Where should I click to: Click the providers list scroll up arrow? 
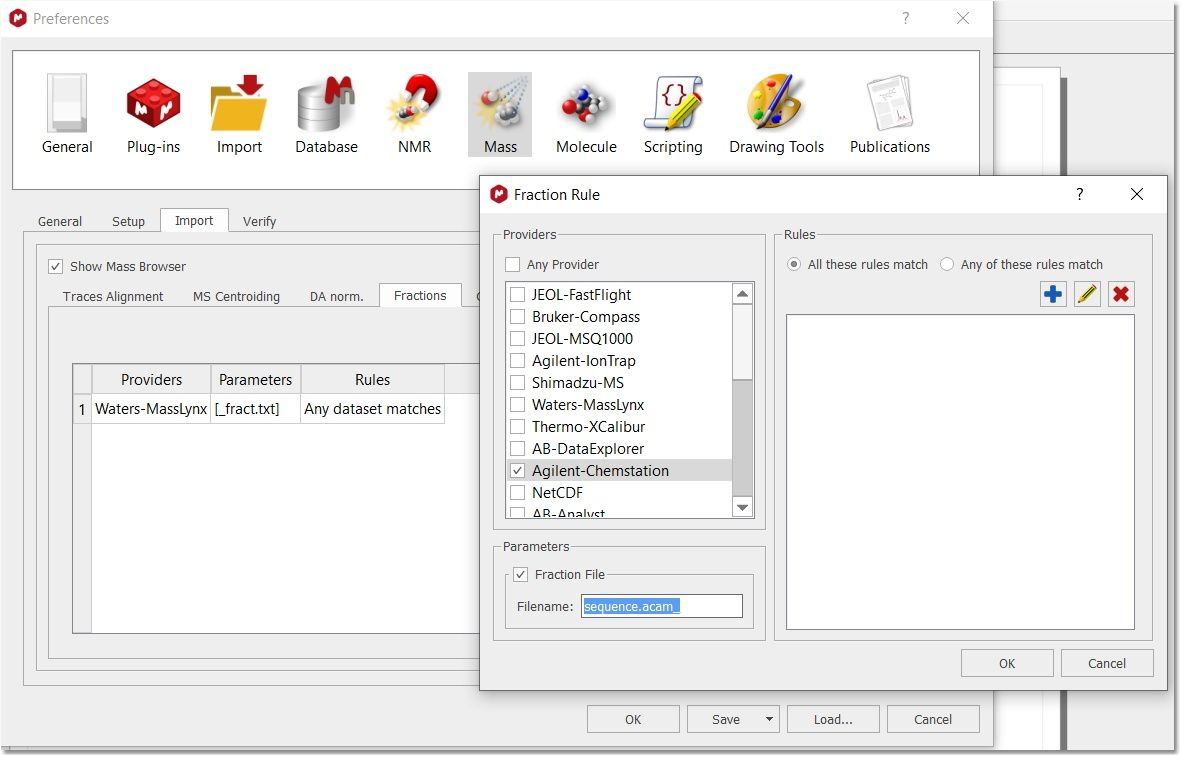tap(743, 294)
